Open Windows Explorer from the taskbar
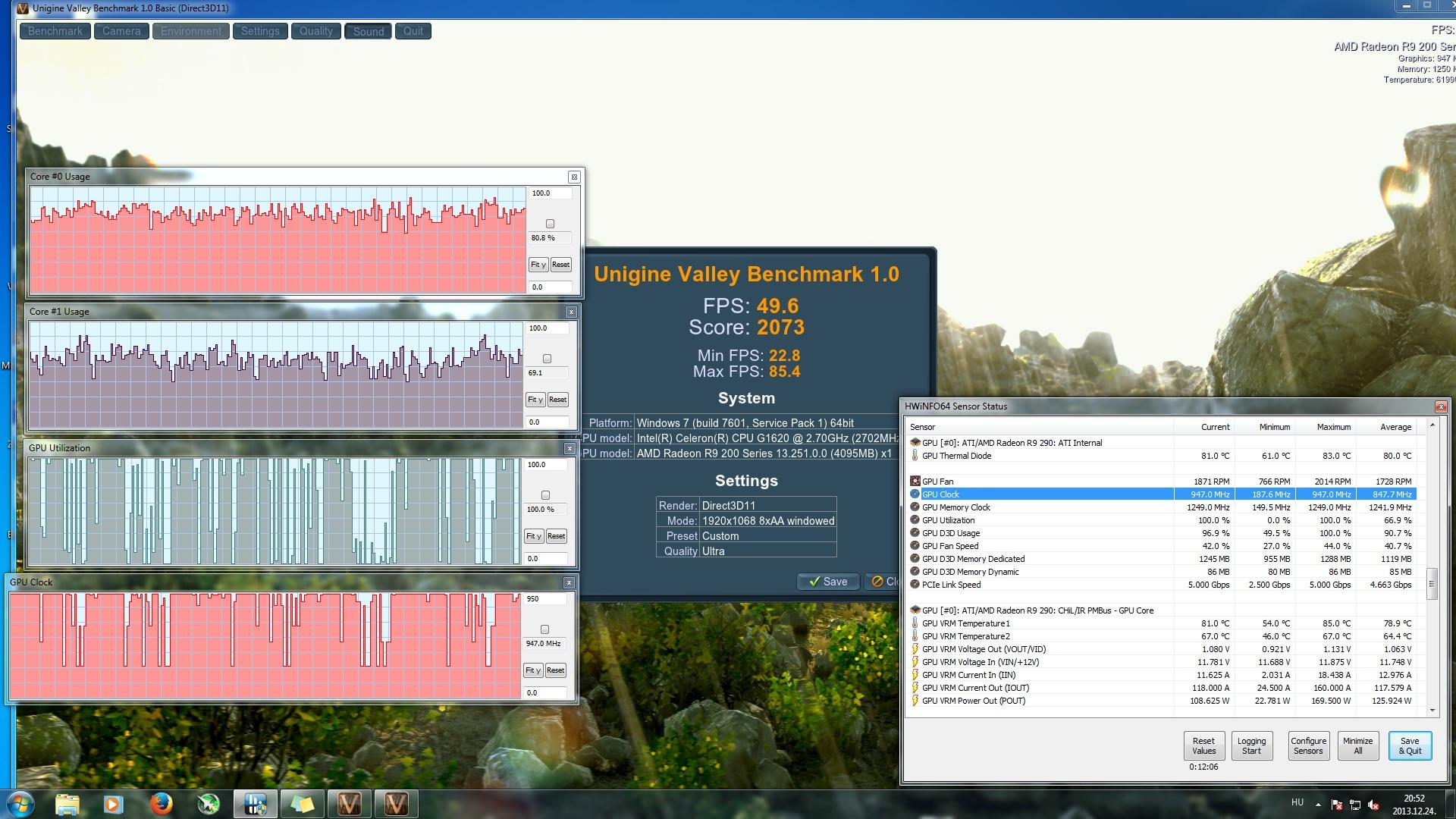 point(67,804)
